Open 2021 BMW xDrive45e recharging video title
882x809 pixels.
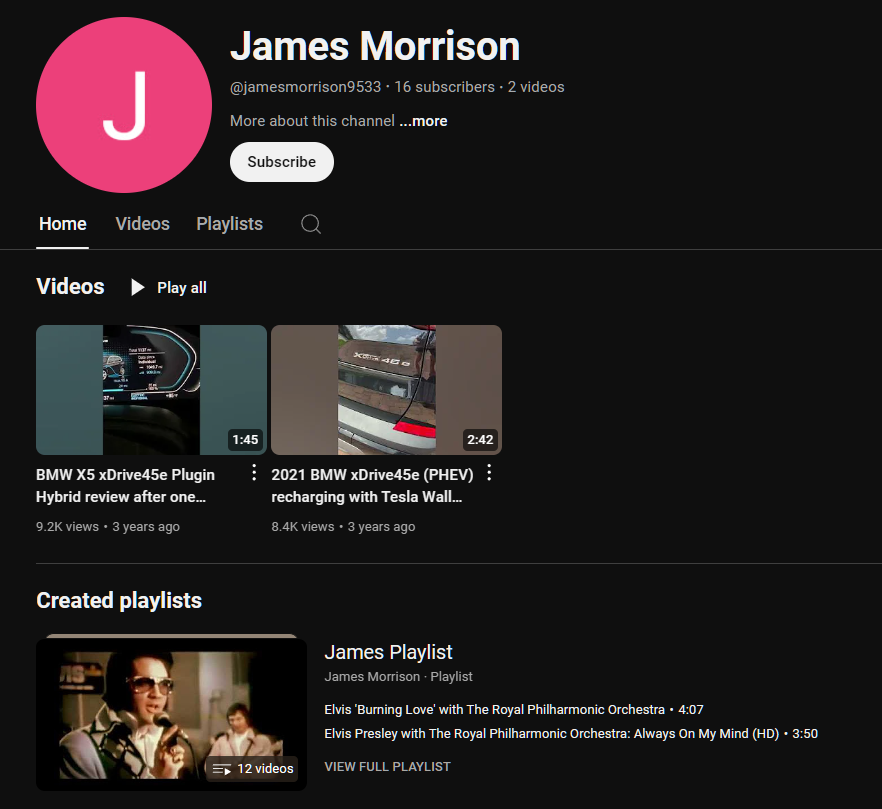click(x=372, y=486)
